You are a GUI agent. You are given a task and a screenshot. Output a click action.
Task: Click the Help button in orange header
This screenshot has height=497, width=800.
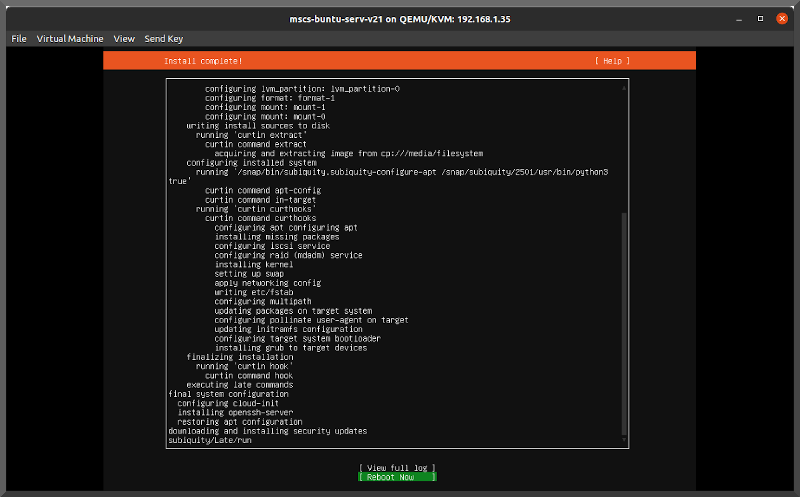pos(612,61)
